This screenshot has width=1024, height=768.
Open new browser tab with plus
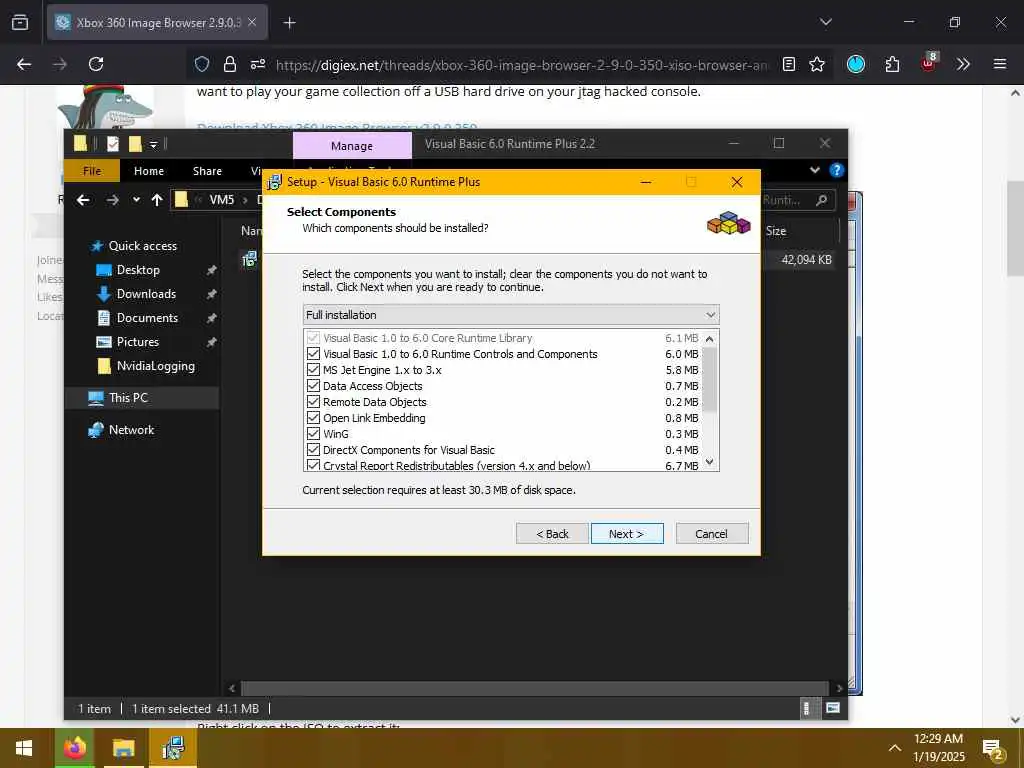[x=289, y=23]
